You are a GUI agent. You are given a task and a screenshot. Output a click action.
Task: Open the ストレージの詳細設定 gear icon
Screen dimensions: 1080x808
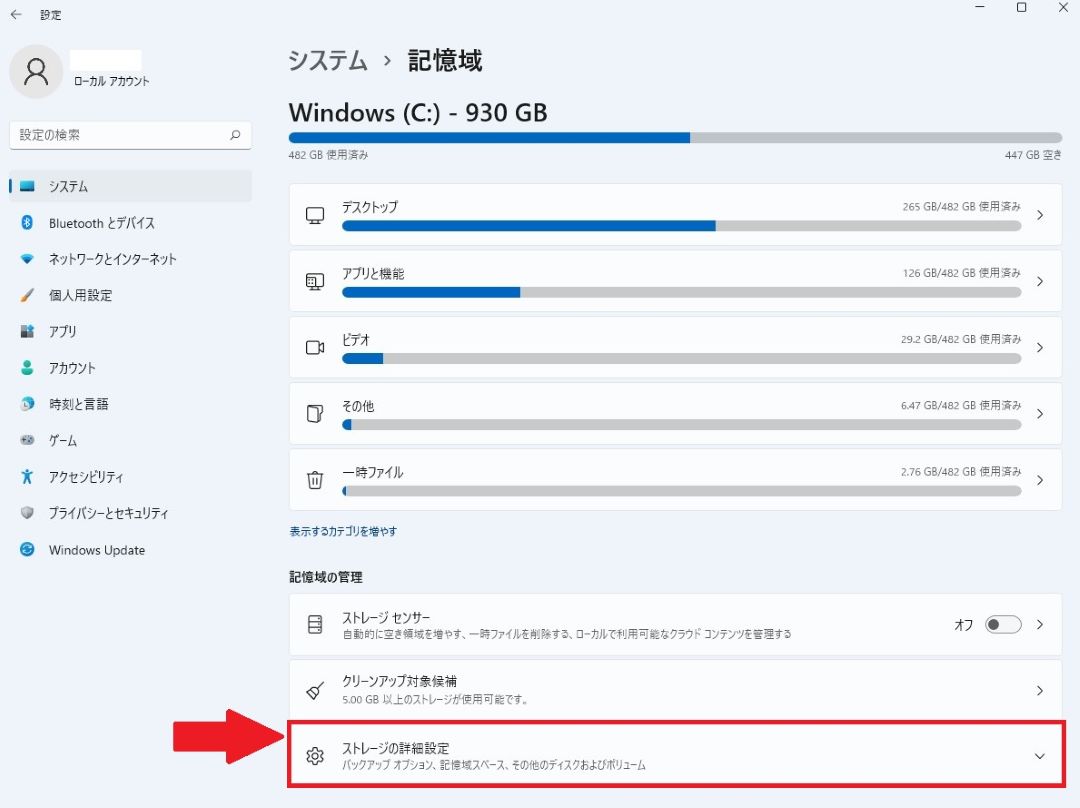point(315,754)
